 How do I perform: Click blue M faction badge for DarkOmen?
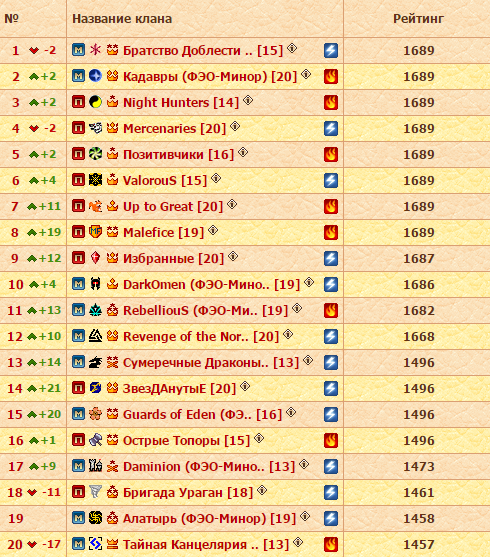79,284
